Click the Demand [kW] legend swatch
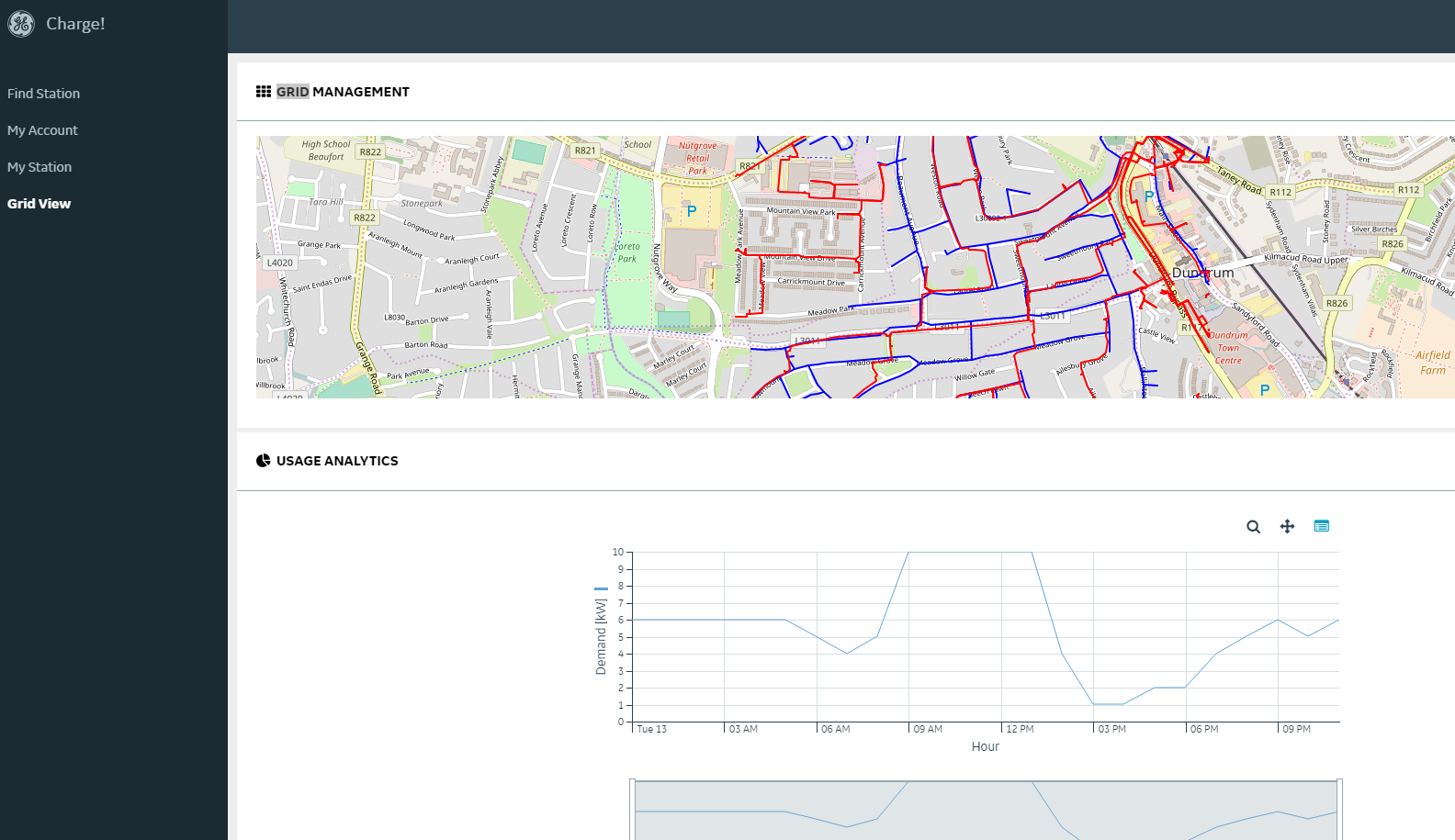 [601, 588]
